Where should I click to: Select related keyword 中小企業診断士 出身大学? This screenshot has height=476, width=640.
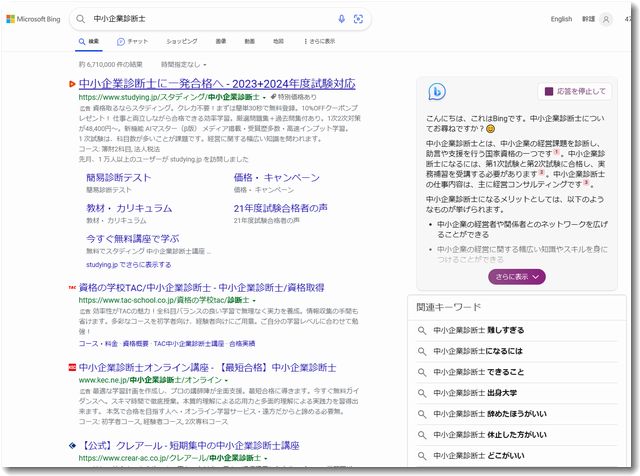(x=475, y=393)
